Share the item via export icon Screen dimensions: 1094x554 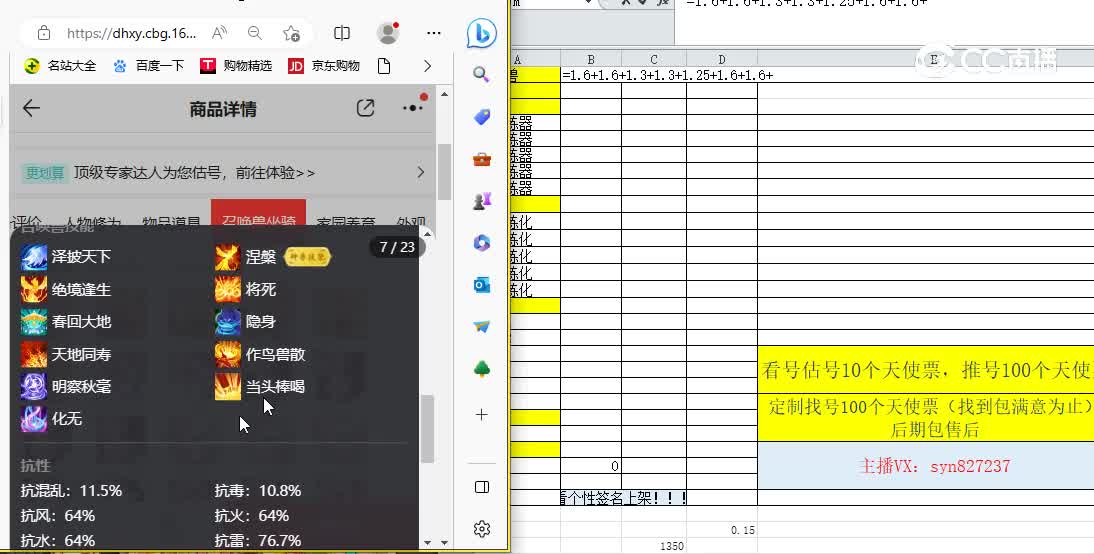click(x=366, y=107)
